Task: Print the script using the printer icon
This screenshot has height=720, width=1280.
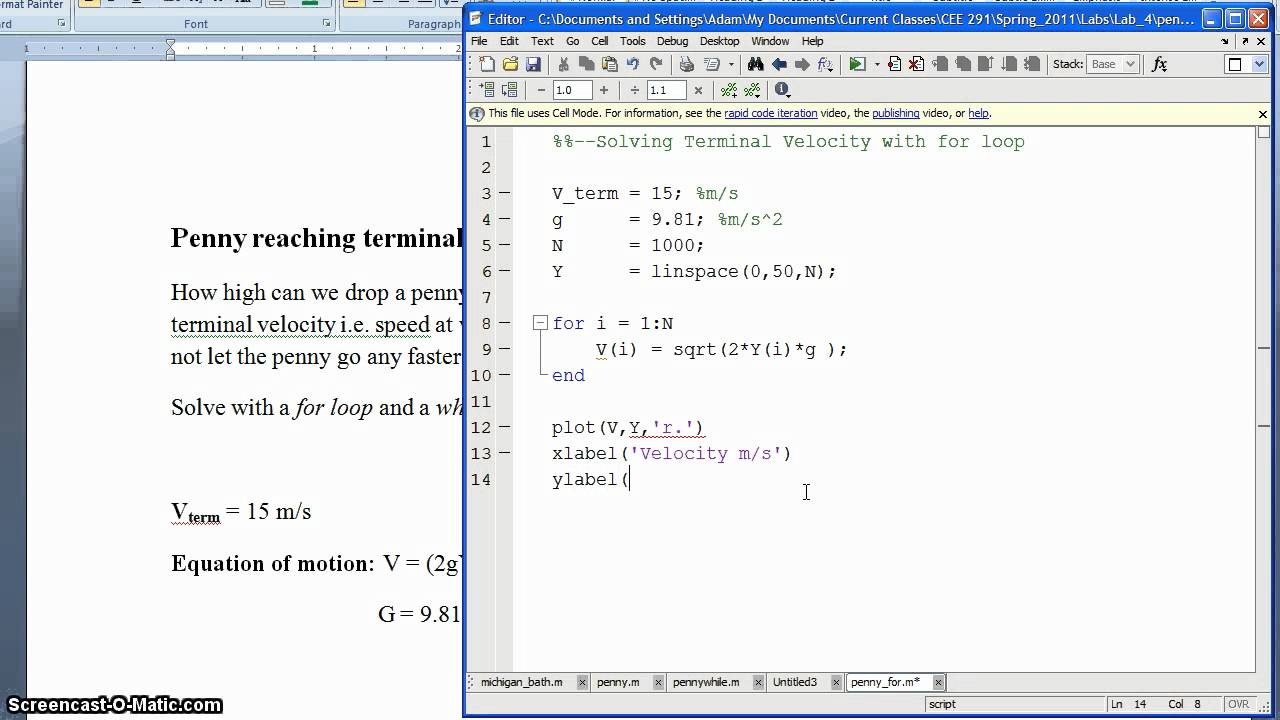Action: point(687,64)
